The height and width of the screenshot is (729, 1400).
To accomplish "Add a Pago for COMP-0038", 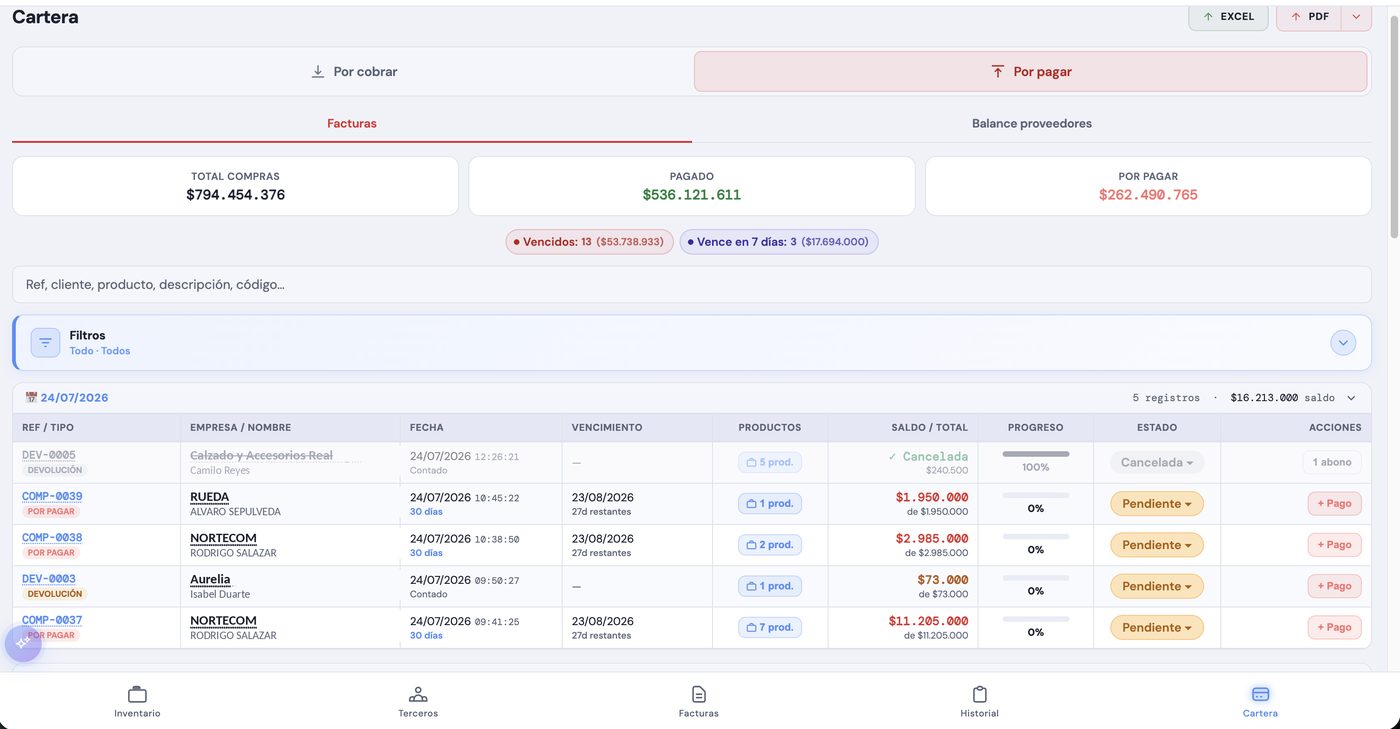I will click(1335, 545).
